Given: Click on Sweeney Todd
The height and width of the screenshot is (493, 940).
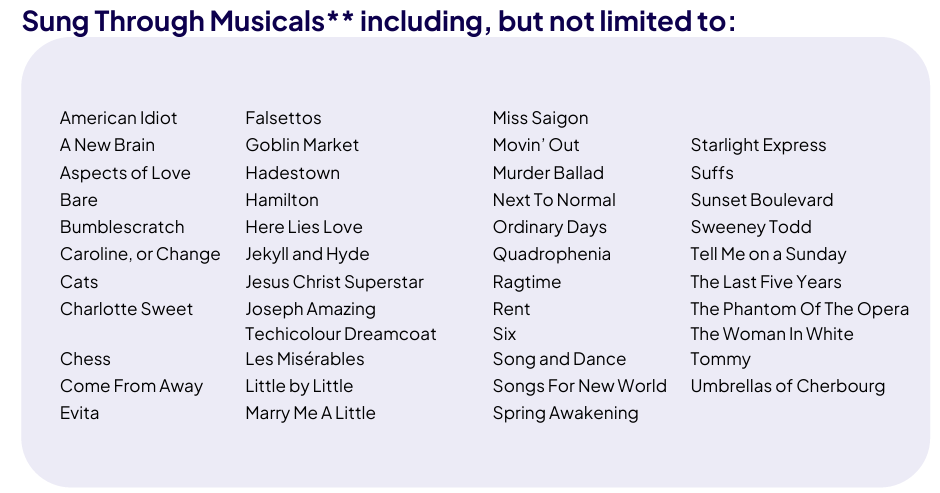Looking at the screenshot, I should [751, 227].
